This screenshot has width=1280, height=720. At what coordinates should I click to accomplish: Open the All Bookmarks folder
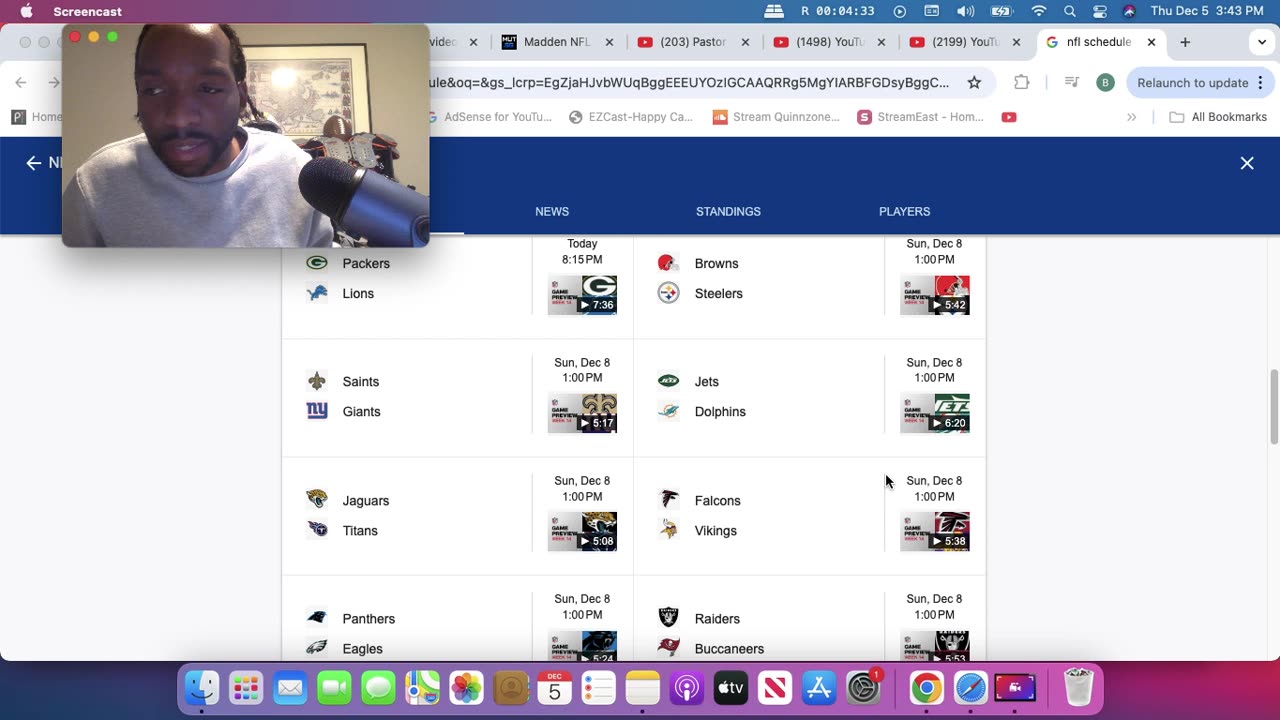pos(1218,117)
